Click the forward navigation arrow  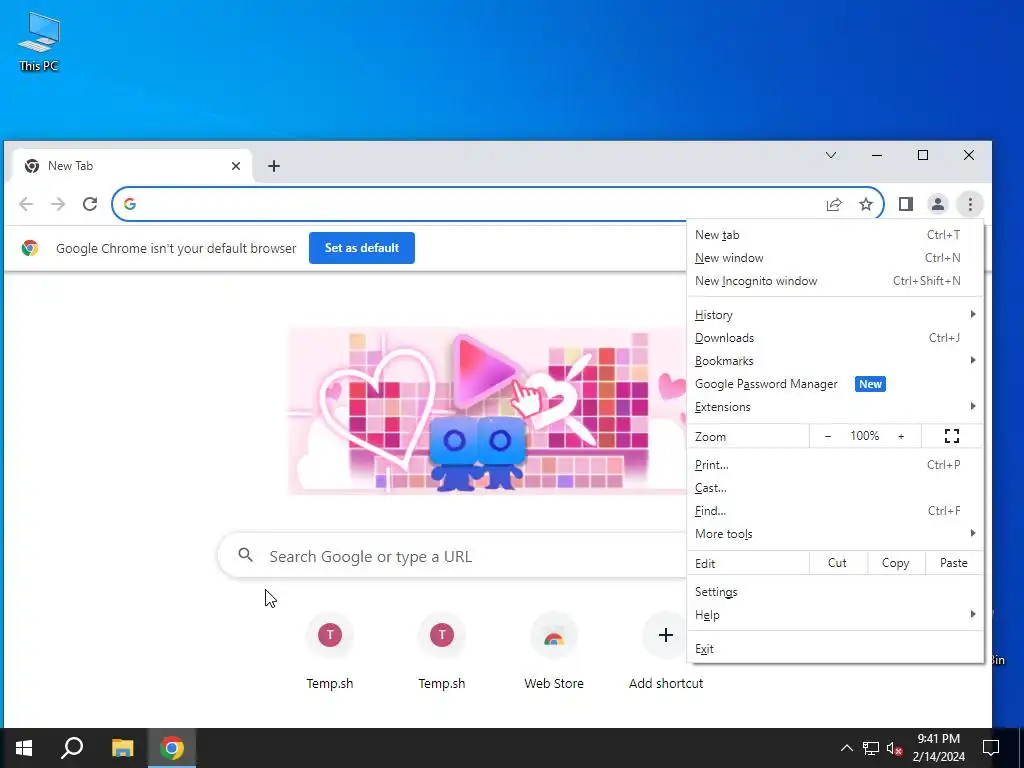point(58,204)
